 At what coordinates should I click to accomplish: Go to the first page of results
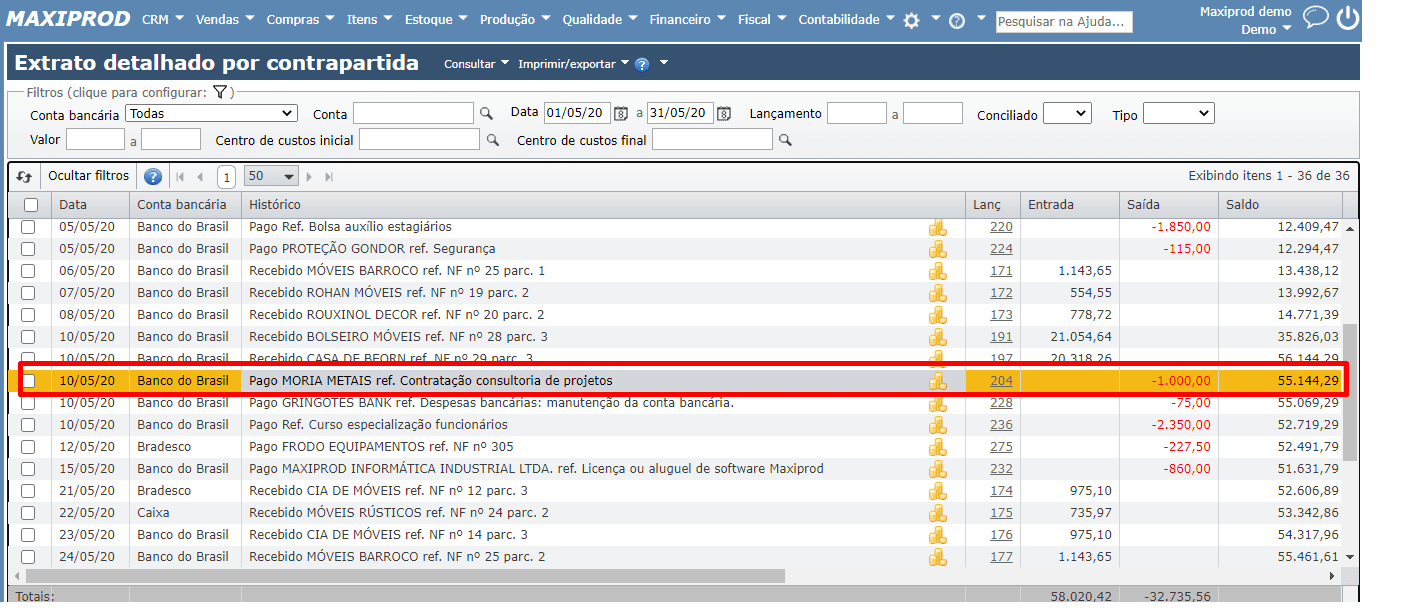pyautogui.click(x=181, y=177)
